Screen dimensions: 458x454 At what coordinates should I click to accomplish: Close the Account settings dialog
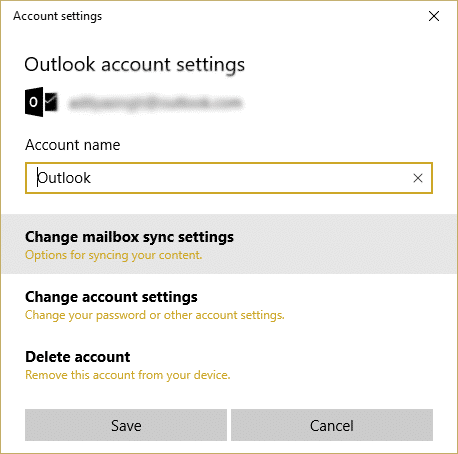(x=434, y=16)
